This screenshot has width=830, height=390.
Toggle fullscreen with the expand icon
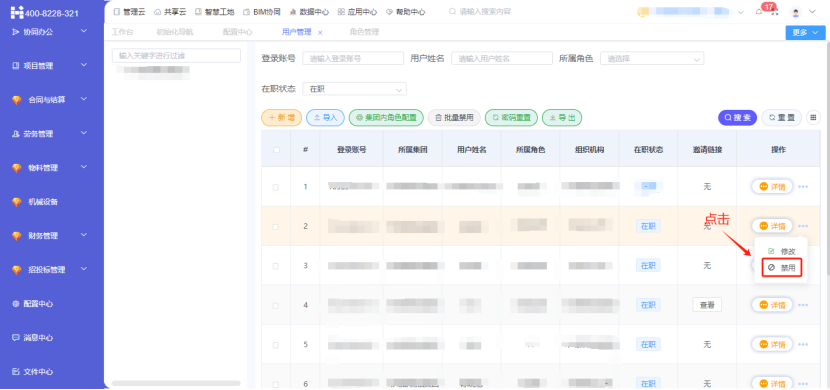point(775,13)
